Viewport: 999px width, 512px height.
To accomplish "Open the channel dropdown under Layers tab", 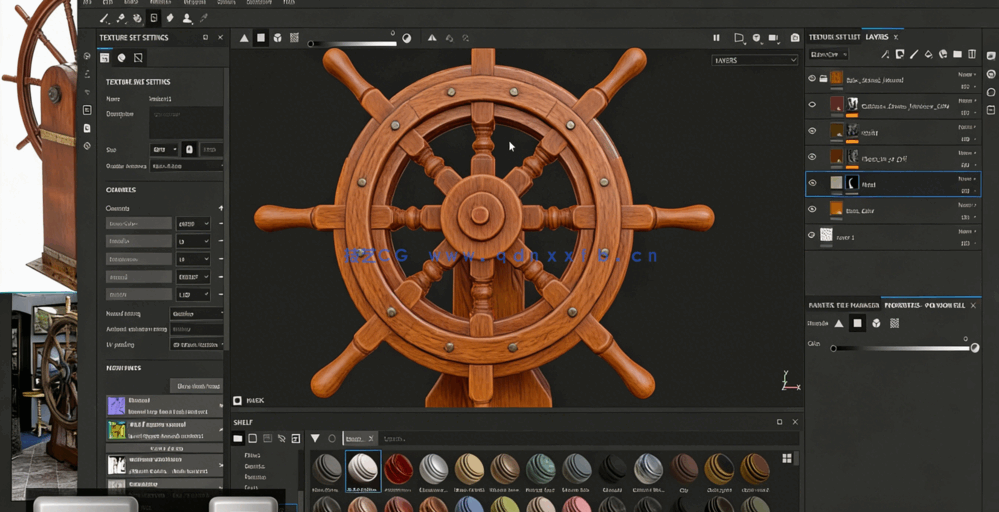I will pos(828,55).
